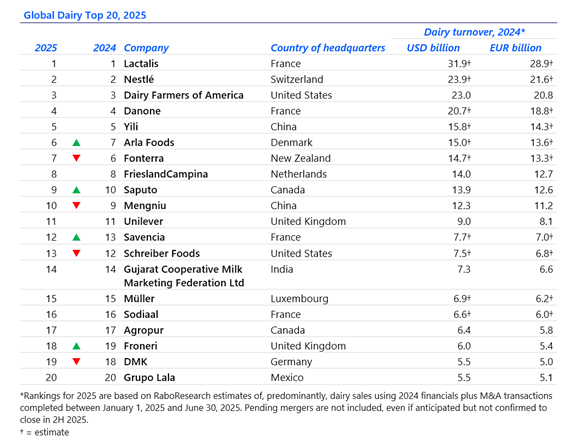Click Agropur EUR value '5.8'
This screenshot has height=441, width=581.
tap(546, 330)
